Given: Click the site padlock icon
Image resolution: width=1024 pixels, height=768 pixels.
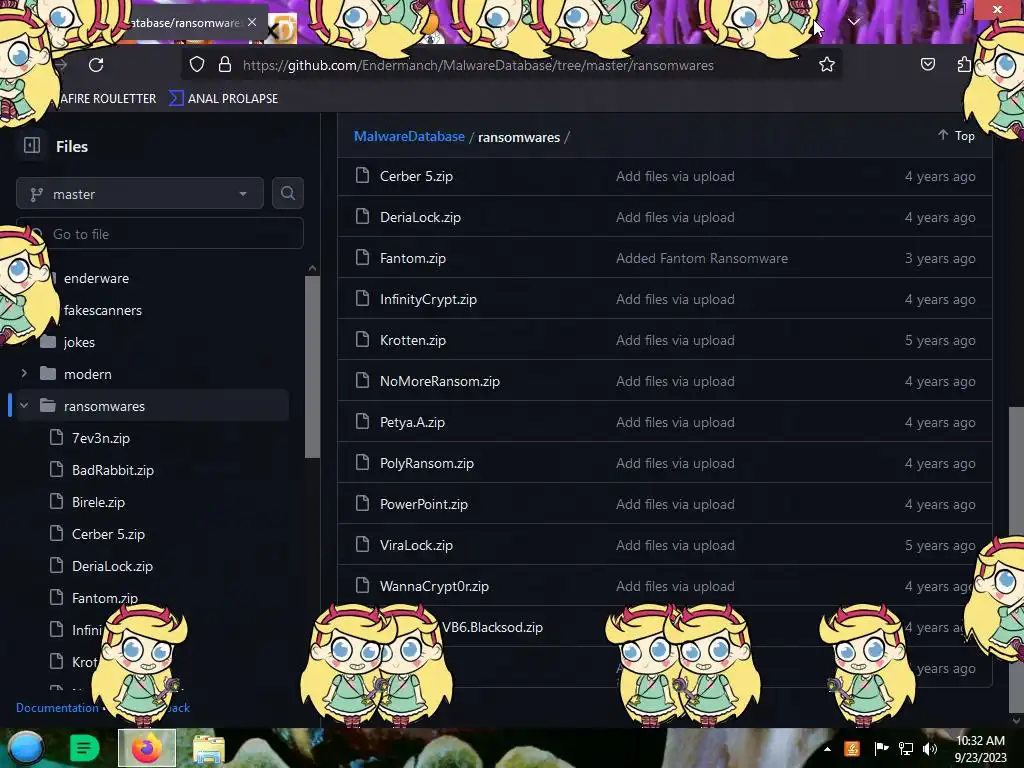Looking at the screenshot, I should pyautogui.click(x=225, y=64).
